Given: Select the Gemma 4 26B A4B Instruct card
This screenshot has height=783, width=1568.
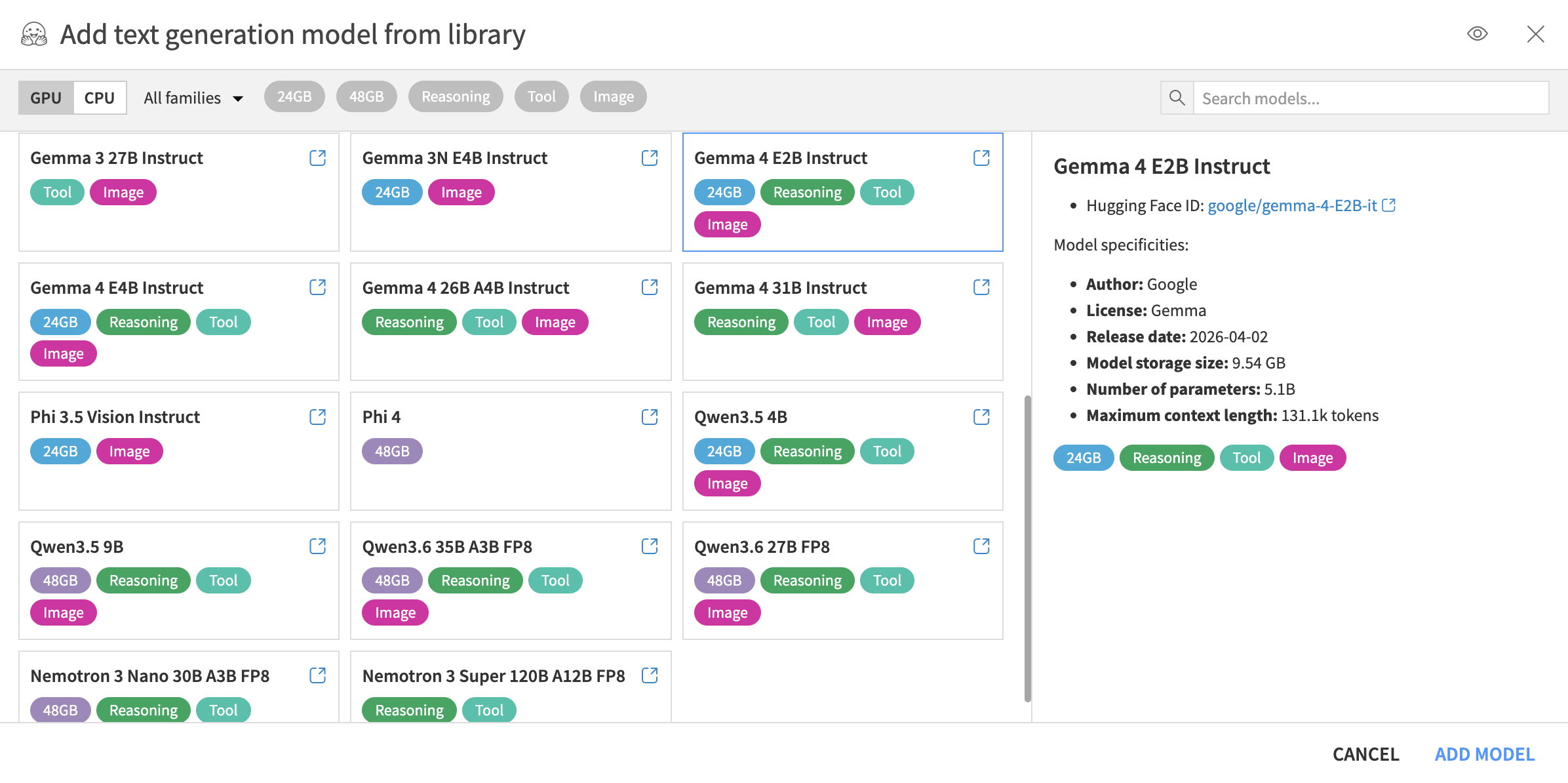Looking at the screenshot, I should 511,321.
